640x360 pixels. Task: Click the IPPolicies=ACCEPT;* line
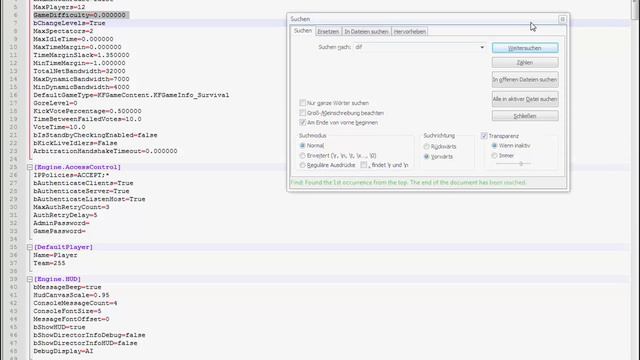click(71, 175)
